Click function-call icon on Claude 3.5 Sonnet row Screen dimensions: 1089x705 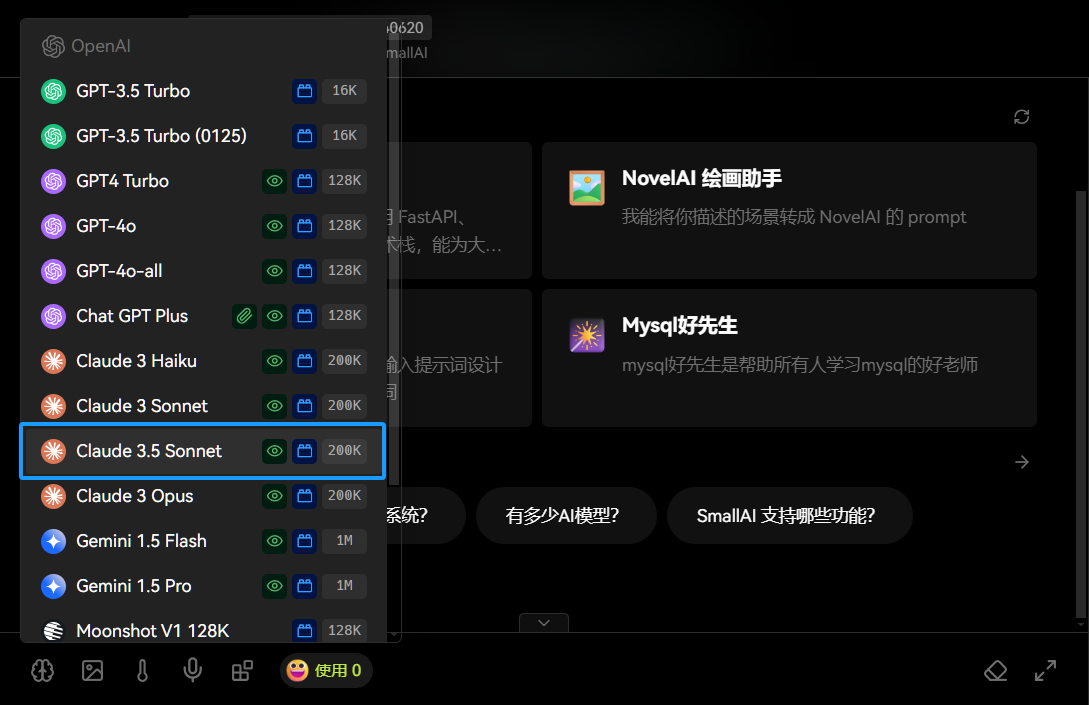click(x=304, y=451)
